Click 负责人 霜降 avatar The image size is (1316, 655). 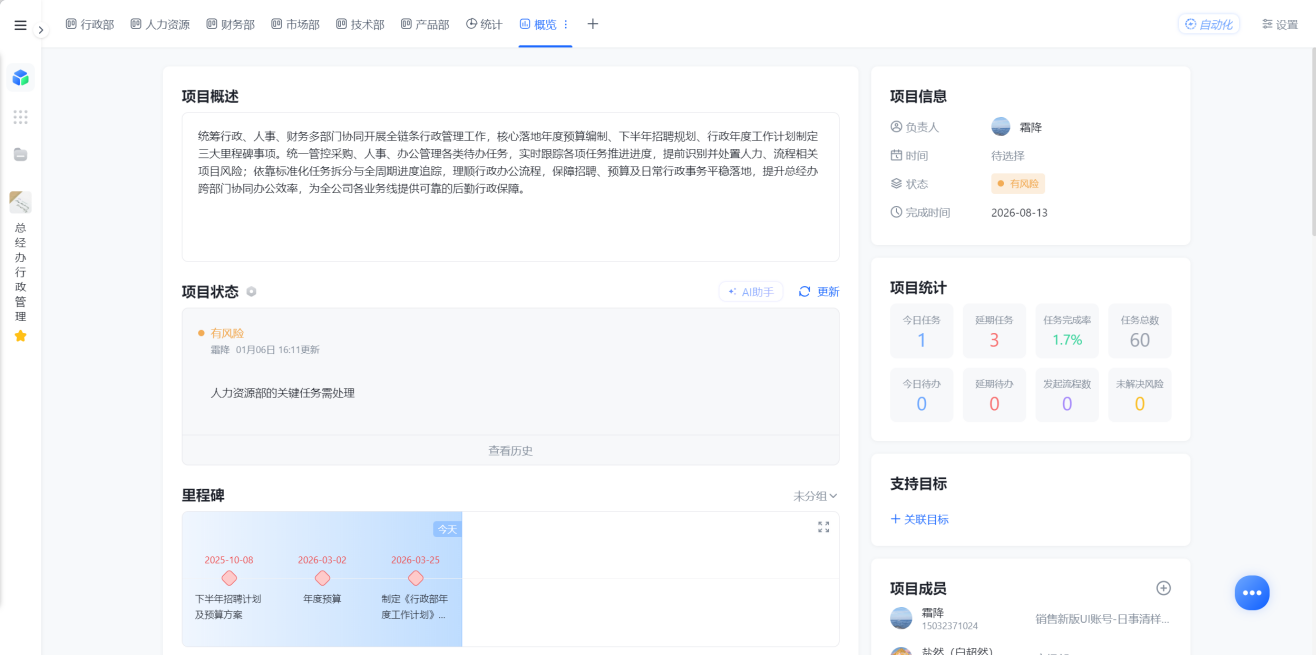(1001, 127)
